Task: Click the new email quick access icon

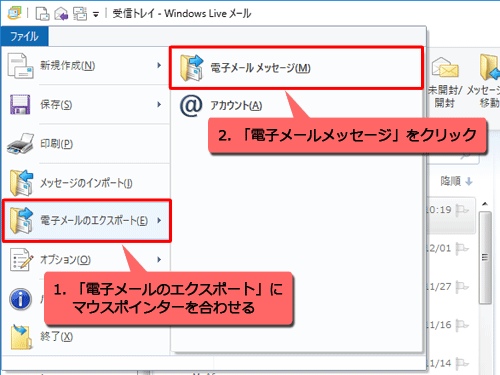Action: [x=43, y=14]
